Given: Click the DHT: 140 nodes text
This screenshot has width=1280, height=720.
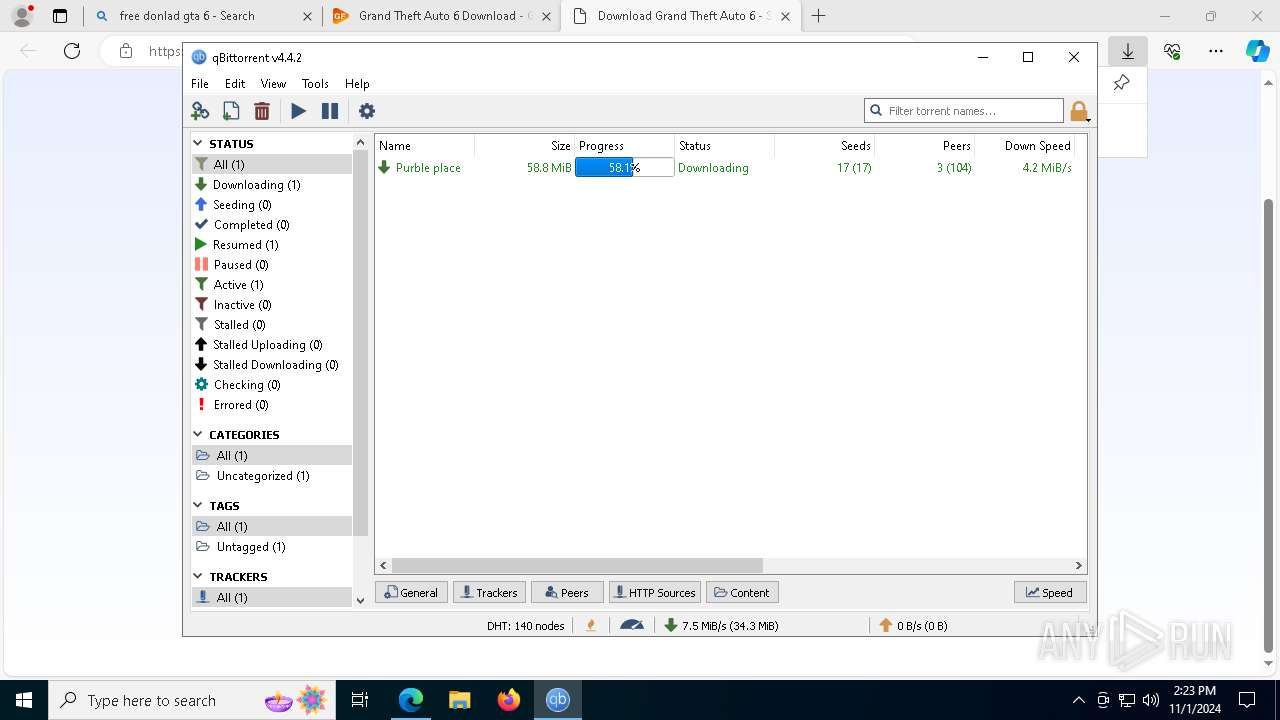Looking at the screenshot, I should coord(525,625).
